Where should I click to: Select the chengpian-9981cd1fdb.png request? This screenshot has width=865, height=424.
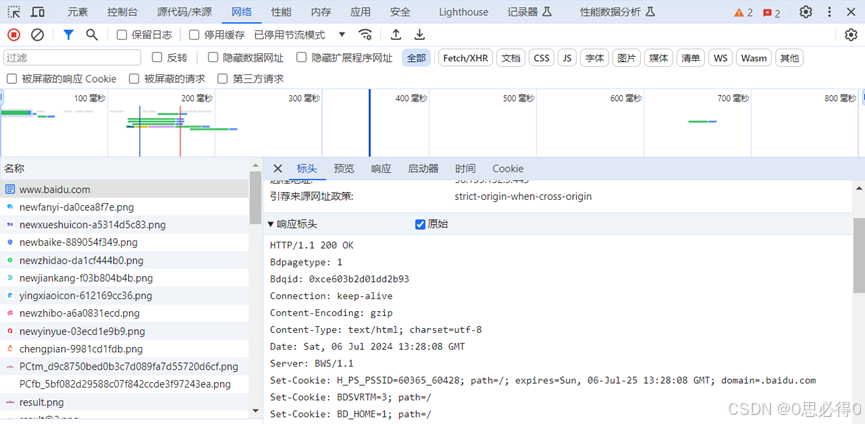tap(124, 349)
